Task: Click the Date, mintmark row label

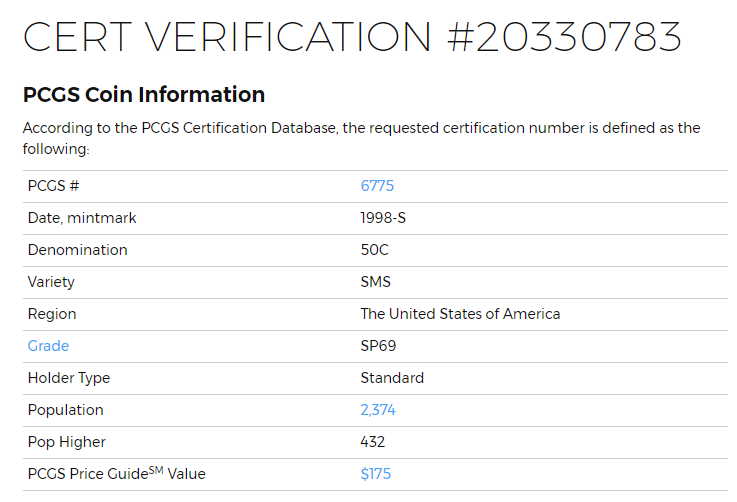Action: [82, 218]
